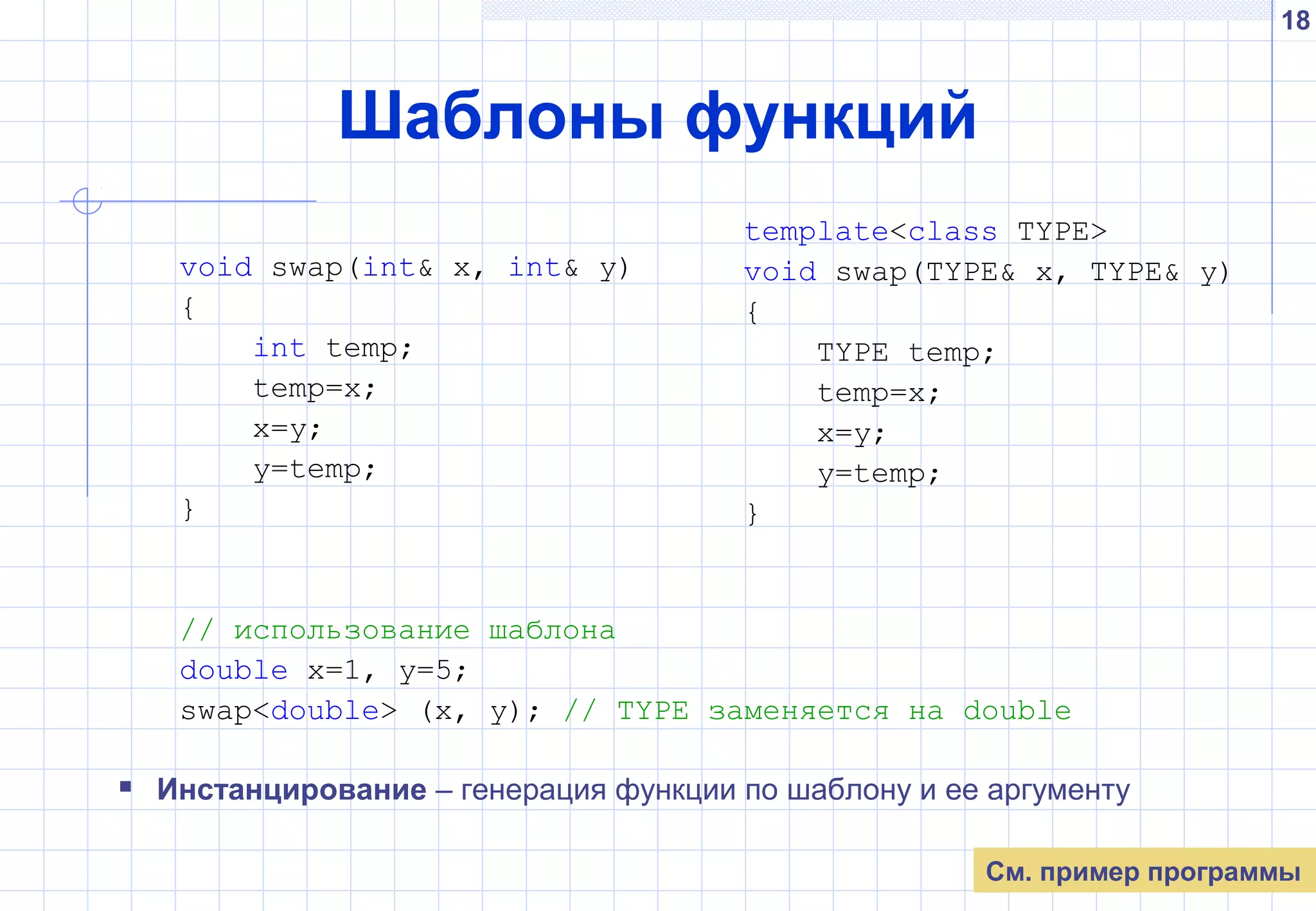The image size is (1316, 911).
Task: Click 'temp=x;' in the left code block
Action: pyautogui.click(x=314, y=389)
